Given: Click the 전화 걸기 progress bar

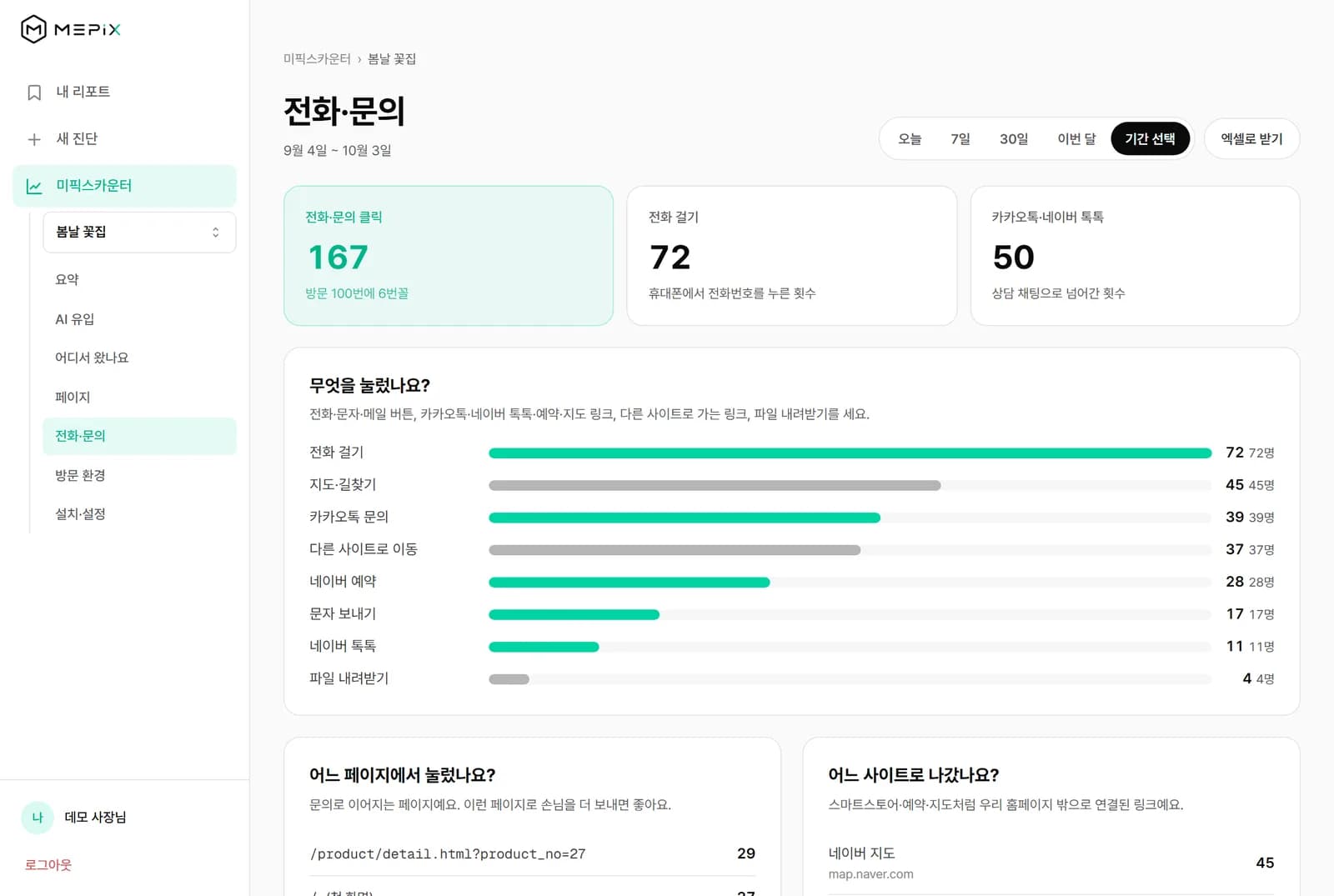Looking at the screenshot, I should tap(850, 453).
